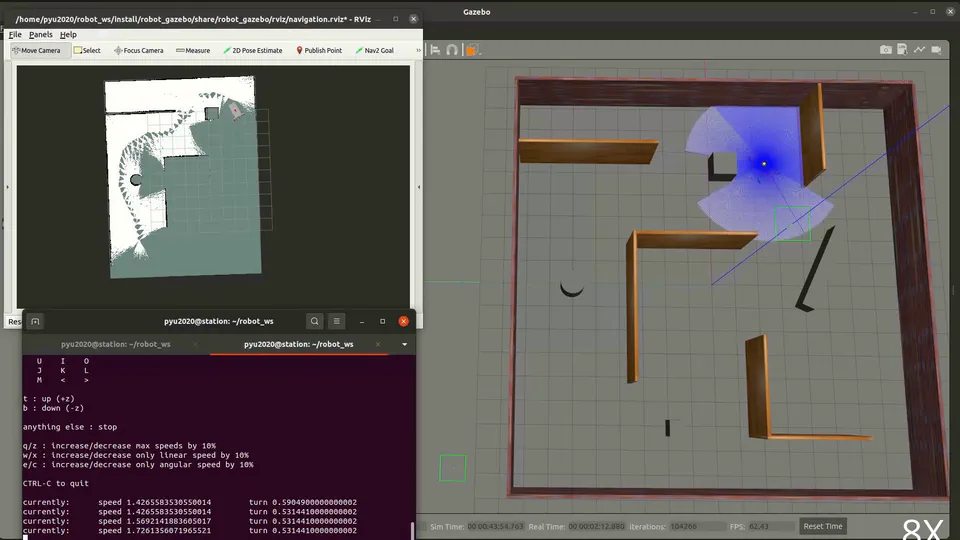Click the RViz window title bar text
This screenshot has width=960, height=540.
coord(193,19)
